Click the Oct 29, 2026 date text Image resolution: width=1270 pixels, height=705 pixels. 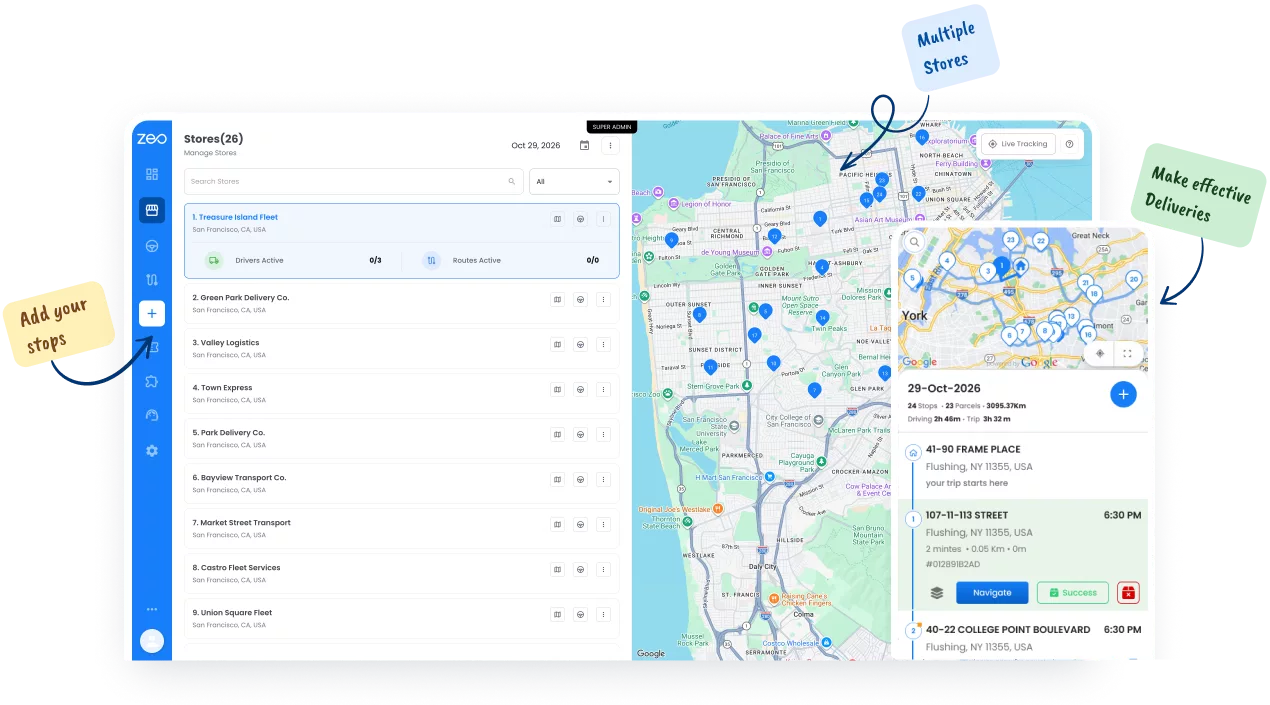click(536, 146)
